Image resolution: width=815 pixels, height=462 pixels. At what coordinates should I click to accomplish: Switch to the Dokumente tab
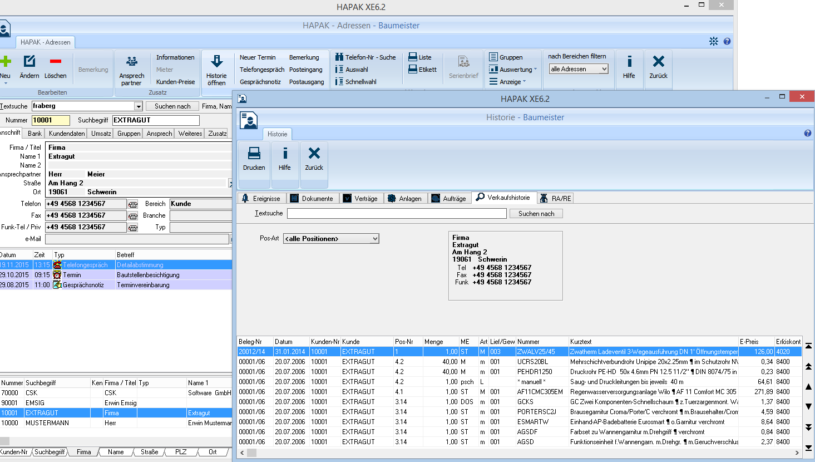(312, 199)
